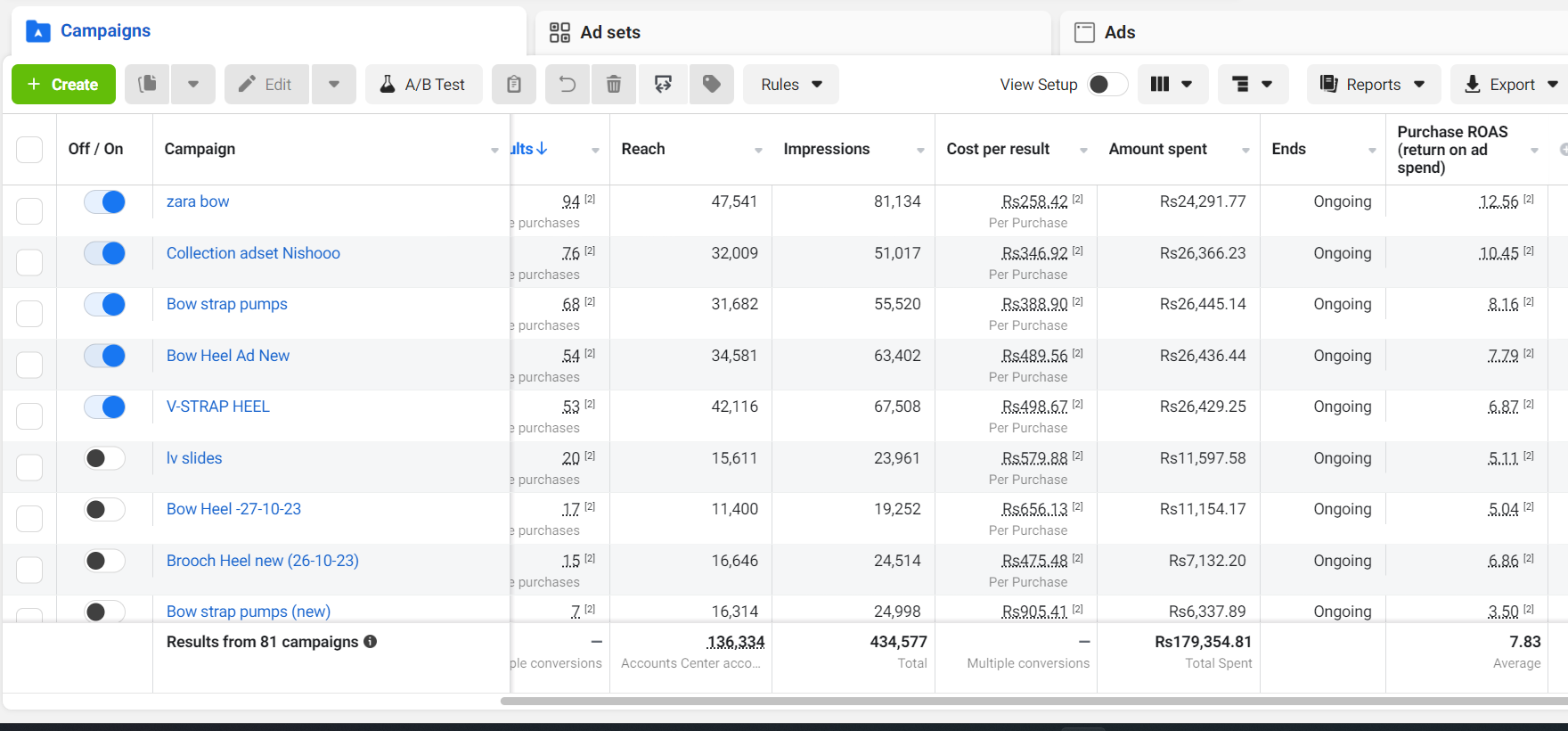Click the duplicate campaign icon
Image resolution: width=1568 pixels, height=731 pixels.
148,84
